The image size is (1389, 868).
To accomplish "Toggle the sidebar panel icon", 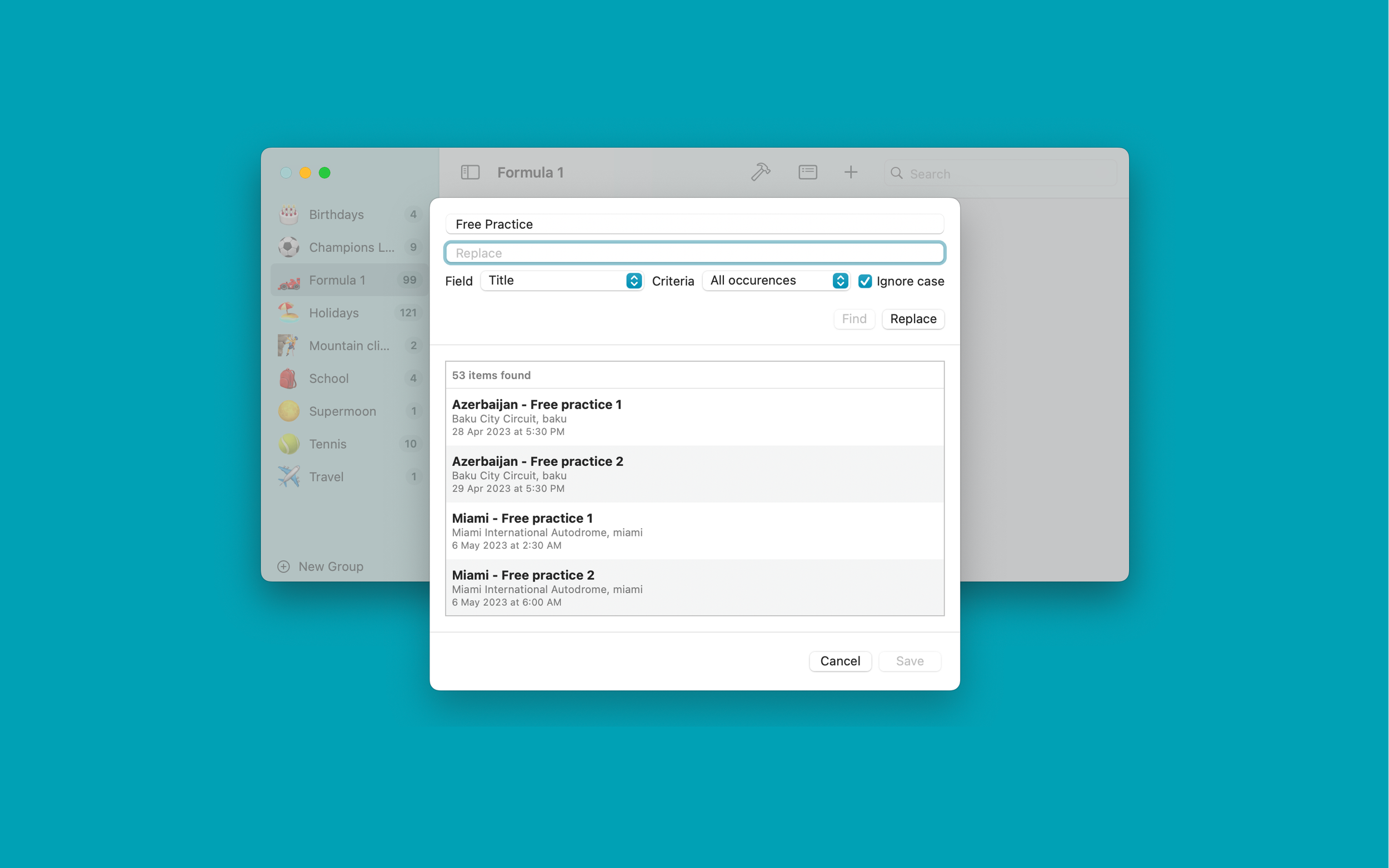I will (469, 172).
